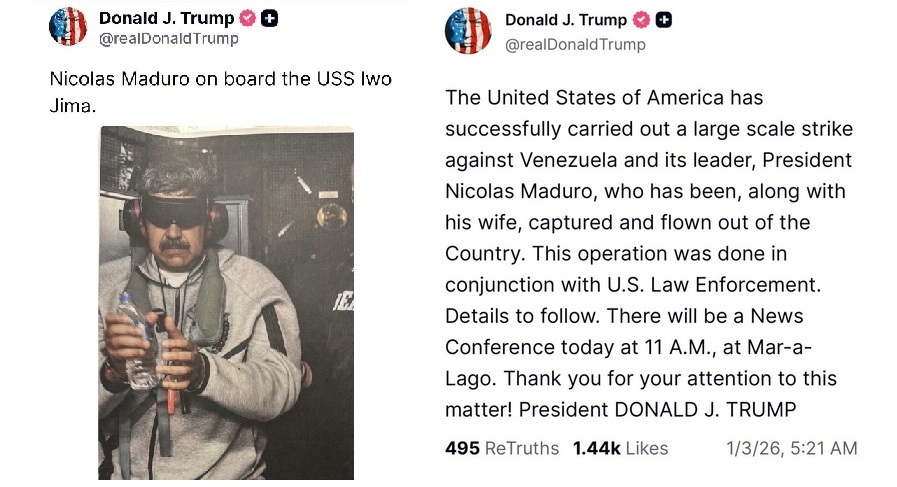Click the profile avatar on the right post
Image resolution: width=897 pixels, height=487 pixels.
click(x=468, y=31)
